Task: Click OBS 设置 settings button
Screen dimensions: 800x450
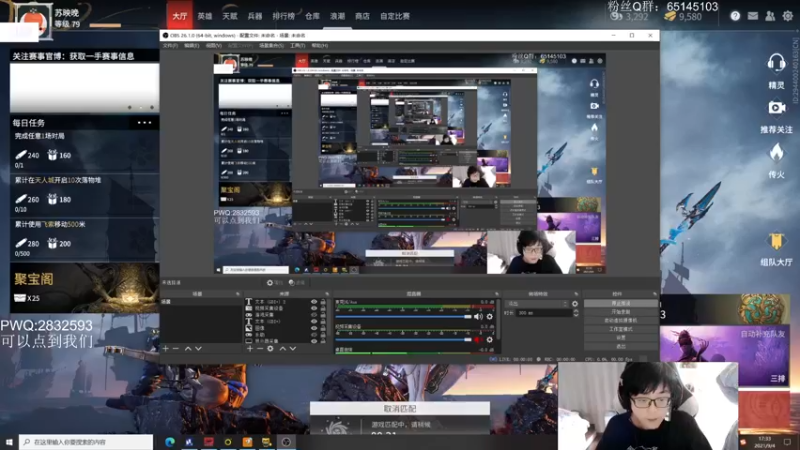Action: 621,338
